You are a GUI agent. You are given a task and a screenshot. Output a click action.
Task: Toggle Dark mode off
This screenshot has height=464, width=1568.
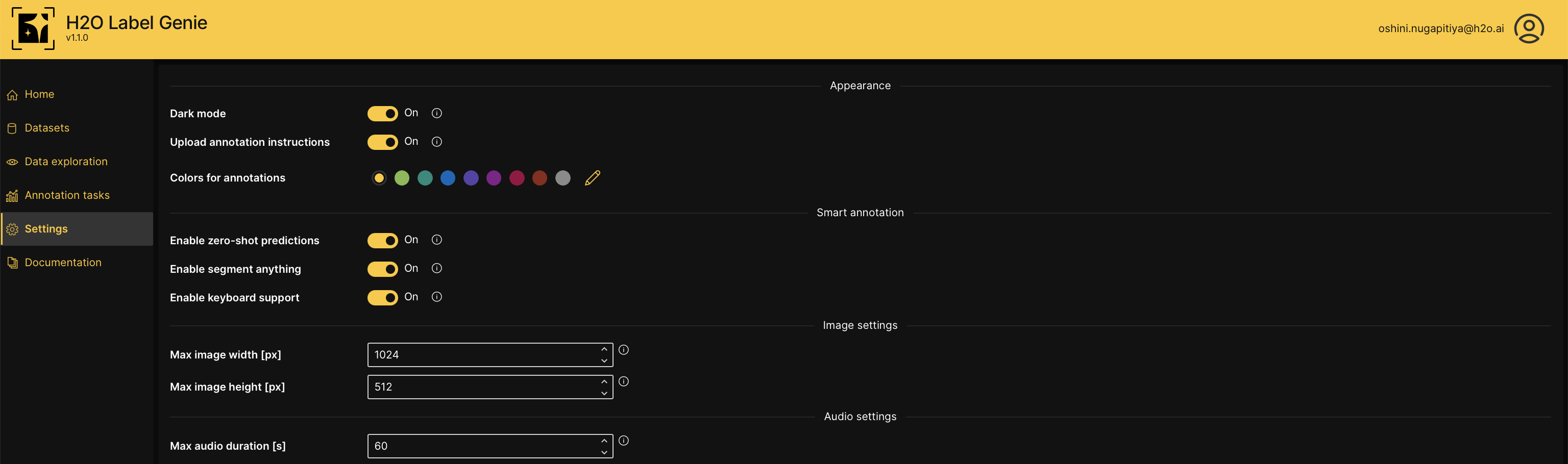pyautogui.click(x=382, y=113)
